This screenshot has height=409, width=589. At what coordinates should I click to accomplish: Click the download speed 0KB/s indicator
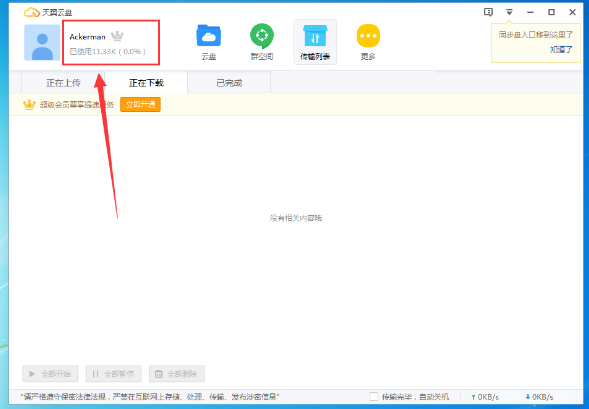pos(539,397)
